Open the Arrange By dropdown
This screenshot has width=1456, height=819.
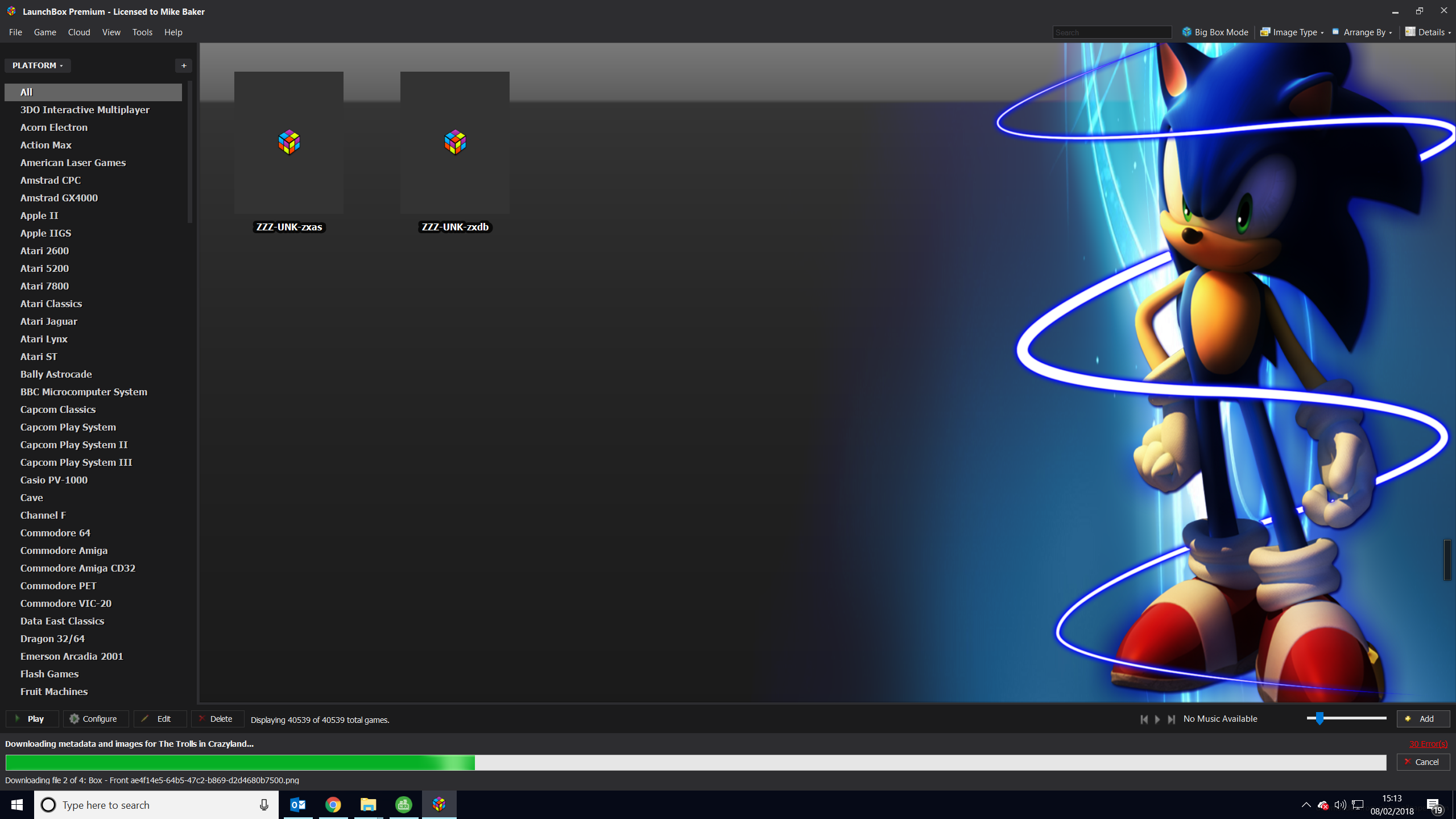click(x=1362, y=32)
